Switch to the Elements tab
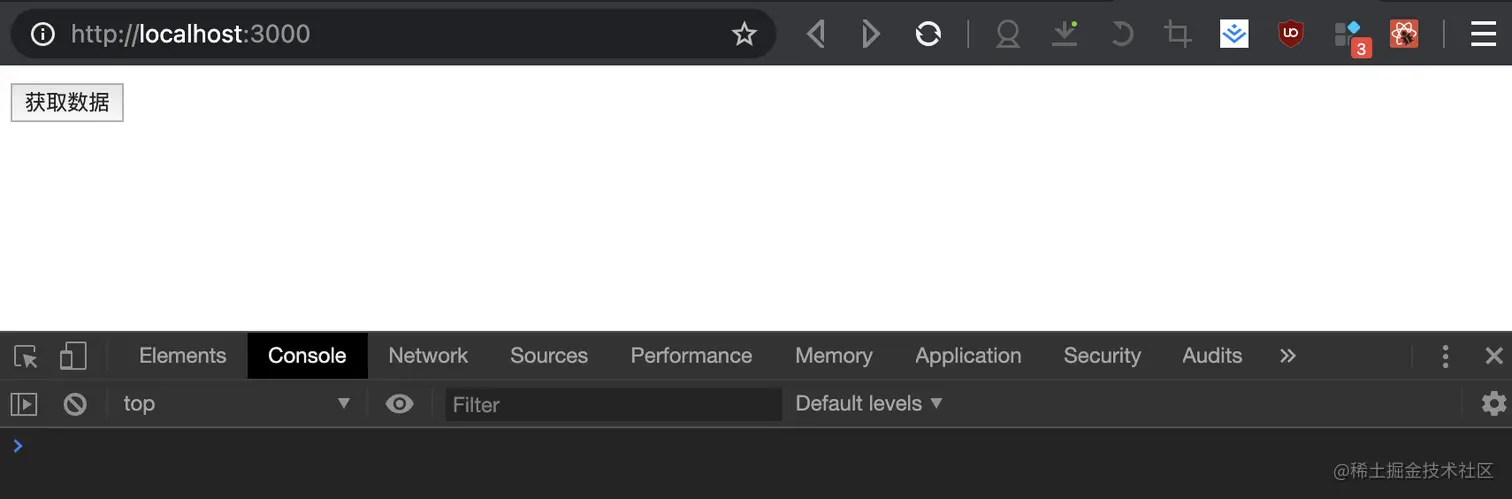This screenshot has width=1512, height=499. 183,356
